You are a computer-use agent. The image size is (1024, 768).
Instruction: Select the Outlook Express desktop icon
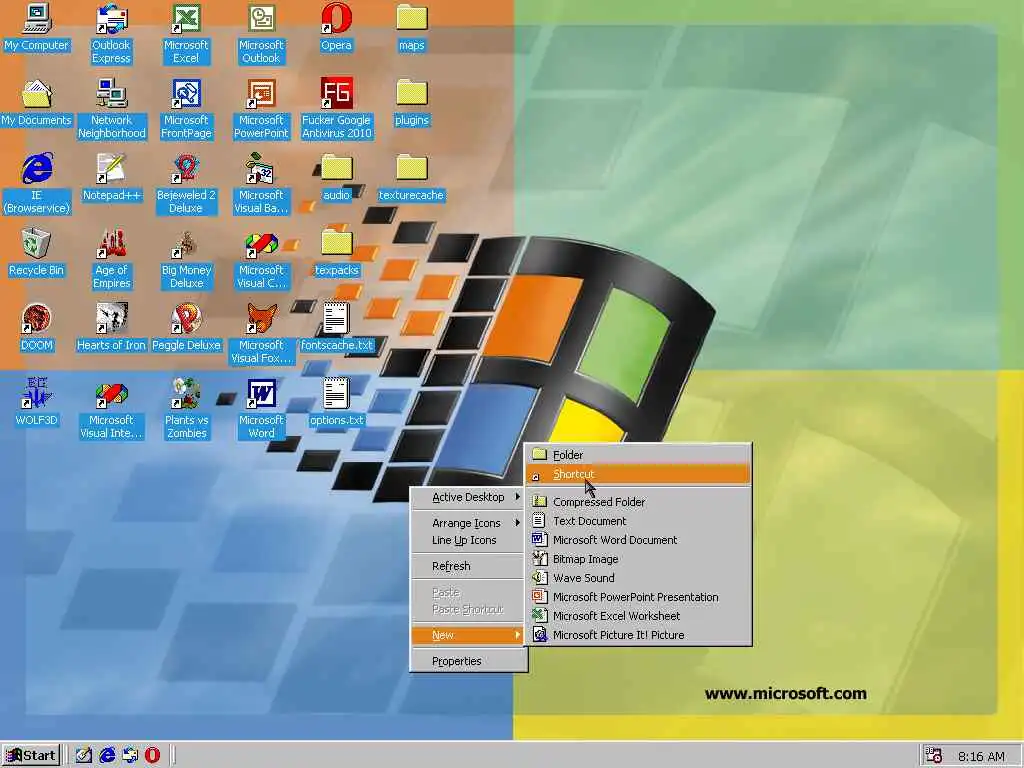coord(111,33)
